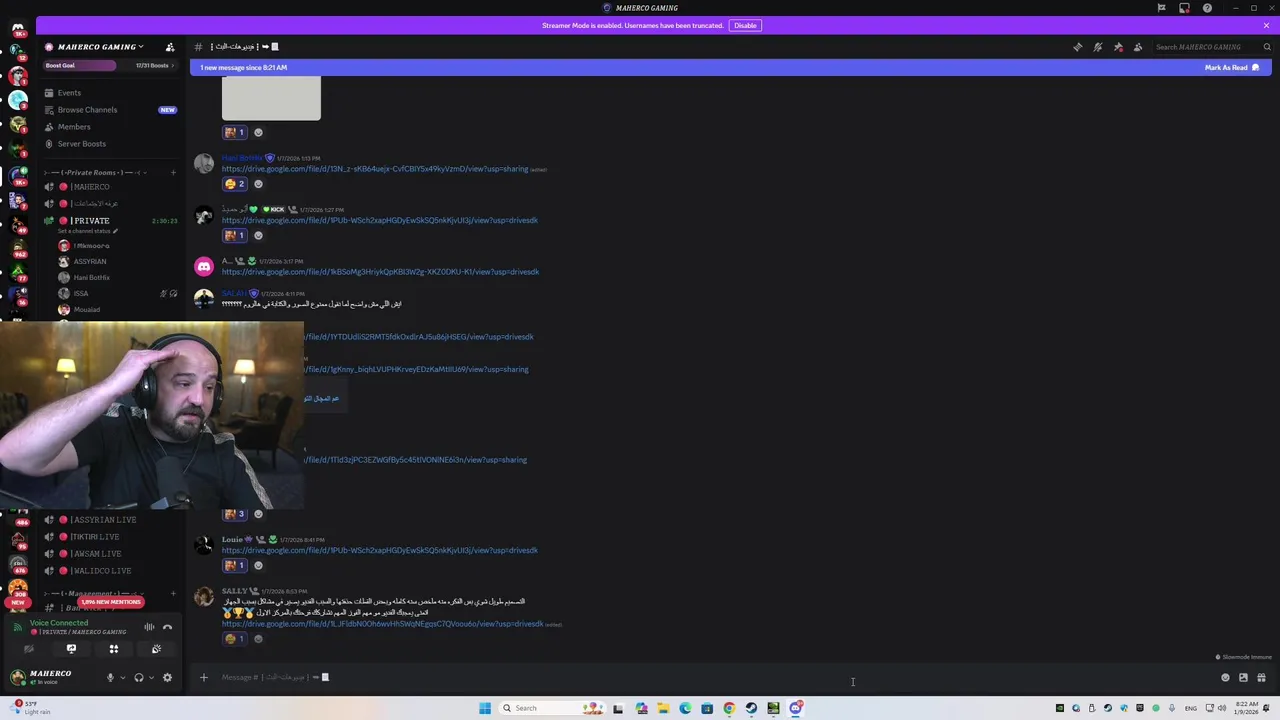The width and height of the screenshot is (1280, 720).
Task: Turn on camera in voice panel
Action: [x=28, y=649]
